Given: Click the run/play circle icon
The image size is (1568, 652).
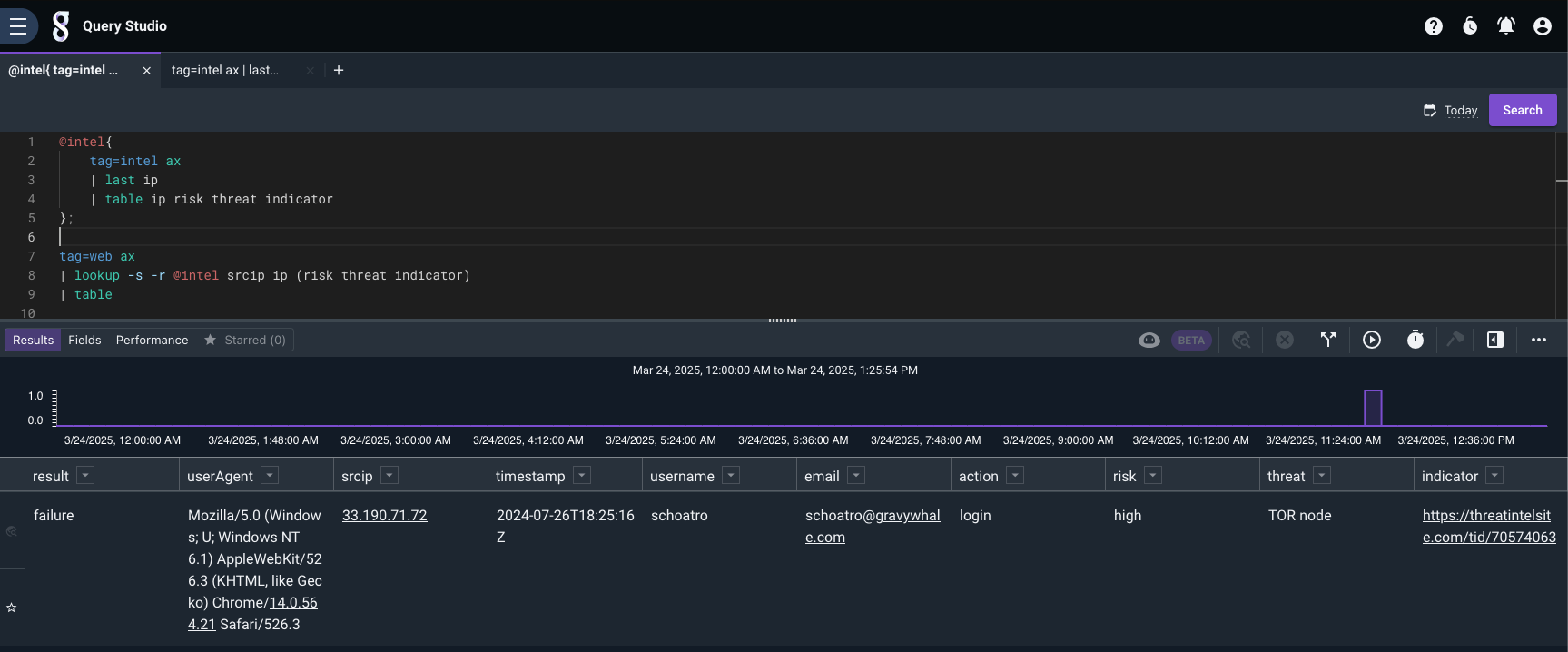Looking at the screenshot, I should click(1372, 340).
